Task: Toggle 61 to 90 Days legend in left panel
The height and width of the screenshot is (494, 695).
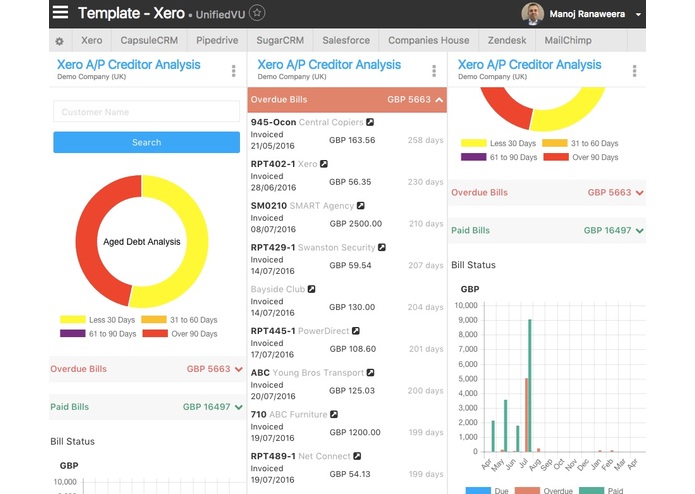Action: pos(98,334)
